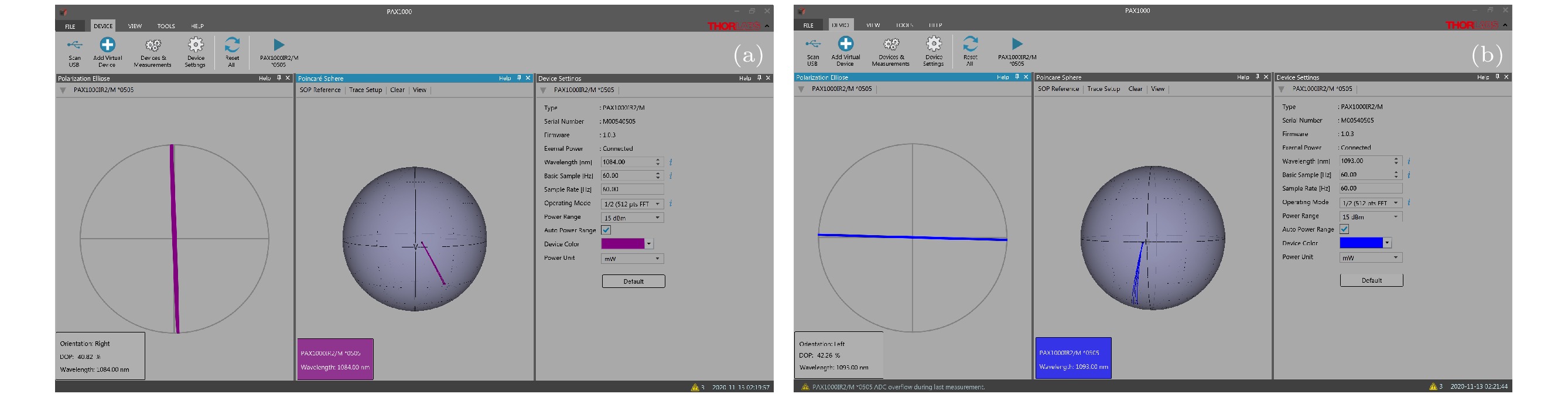Screen dimensions: 1568x397
Task: Click Device Settings gear in right window
Action: coord(933,45)
